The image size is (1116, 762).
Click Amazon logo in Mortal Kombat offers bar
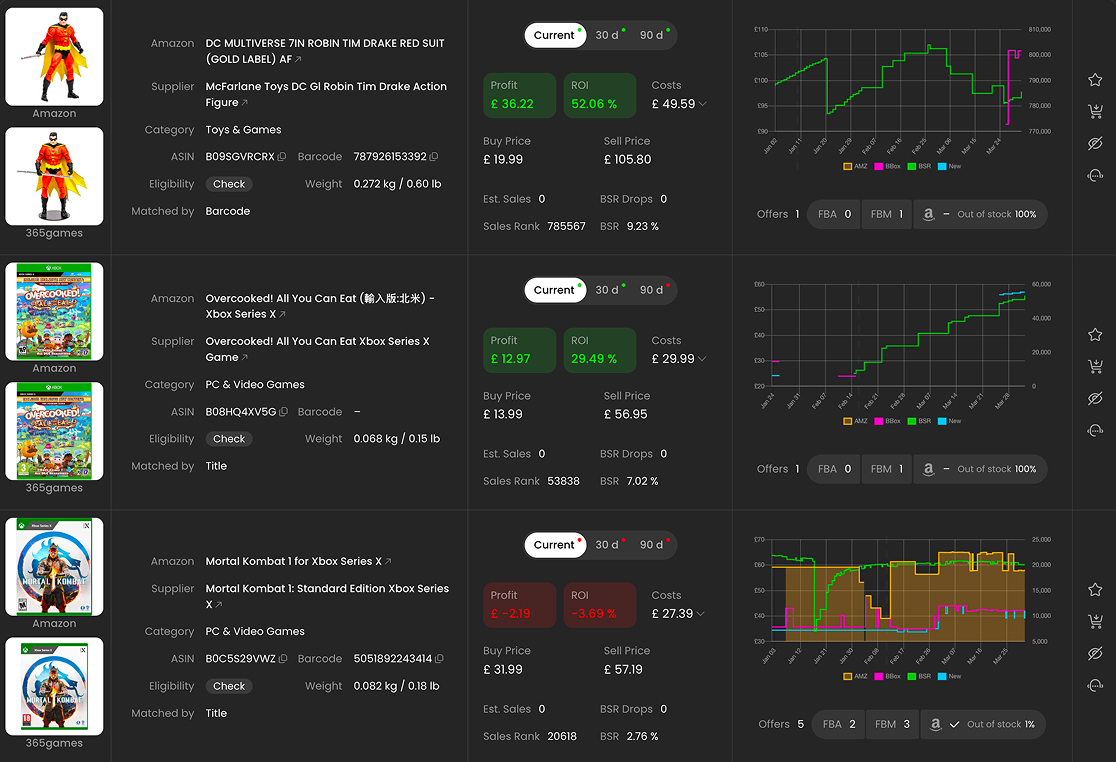coord(935,724)
